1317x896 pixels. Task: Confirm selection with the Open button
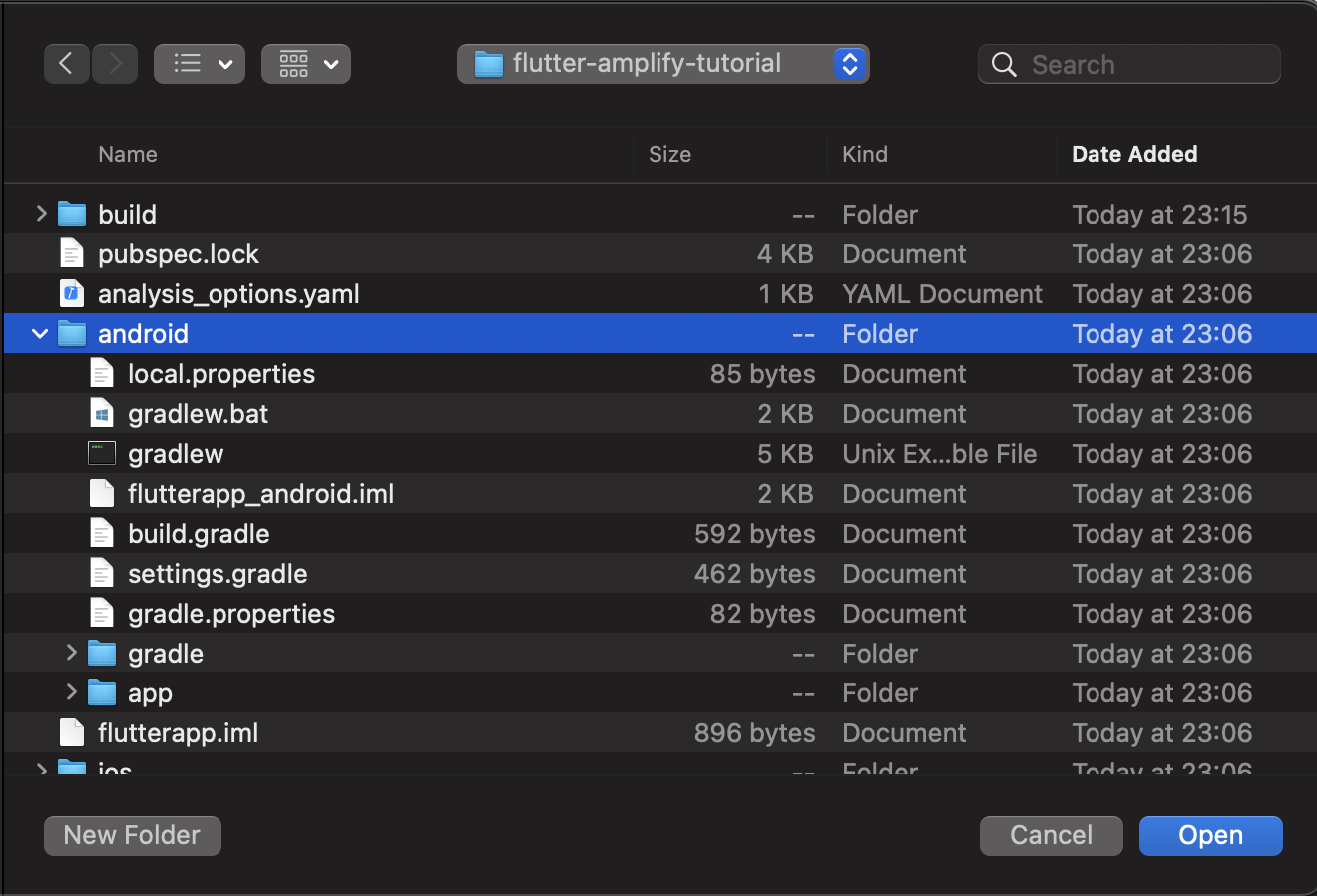pos(1210,835)
